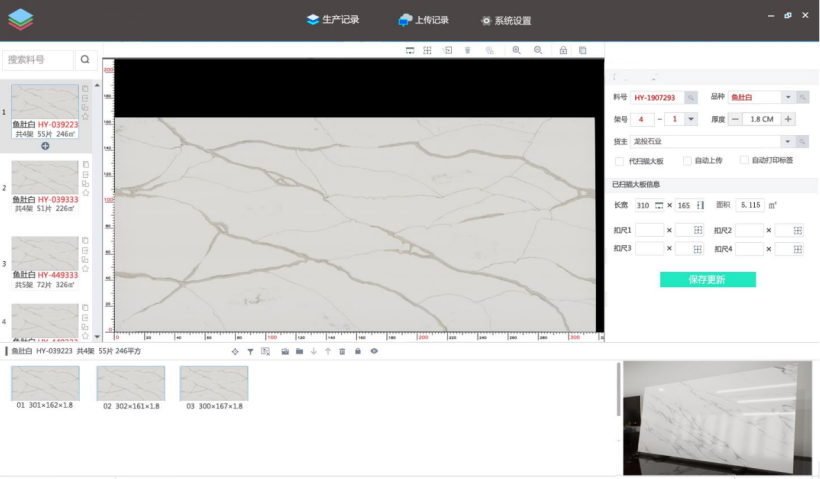Click the diamond target icon in slab toolbar
This screenshot has width=820, height=479.
coord(235,351)
